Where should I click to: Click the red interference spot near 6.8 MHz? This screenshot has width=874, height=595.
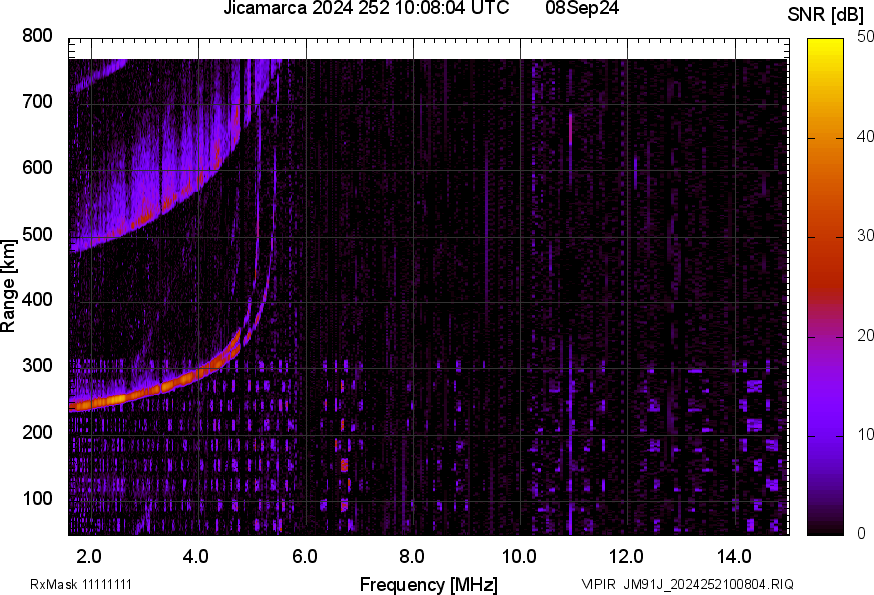[x=344, y=465]
